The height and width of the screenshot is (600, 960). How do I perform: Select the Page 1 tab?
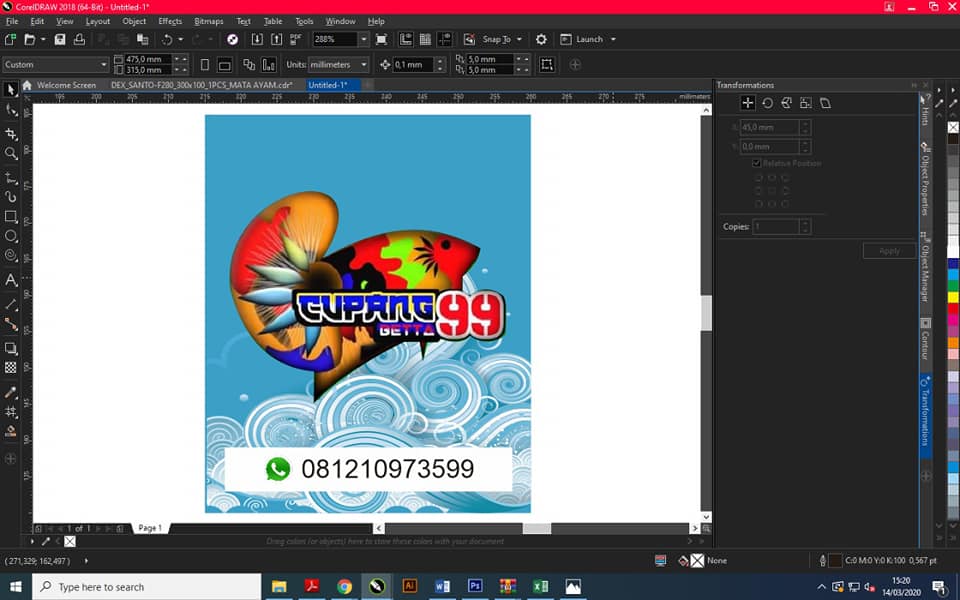150,528
